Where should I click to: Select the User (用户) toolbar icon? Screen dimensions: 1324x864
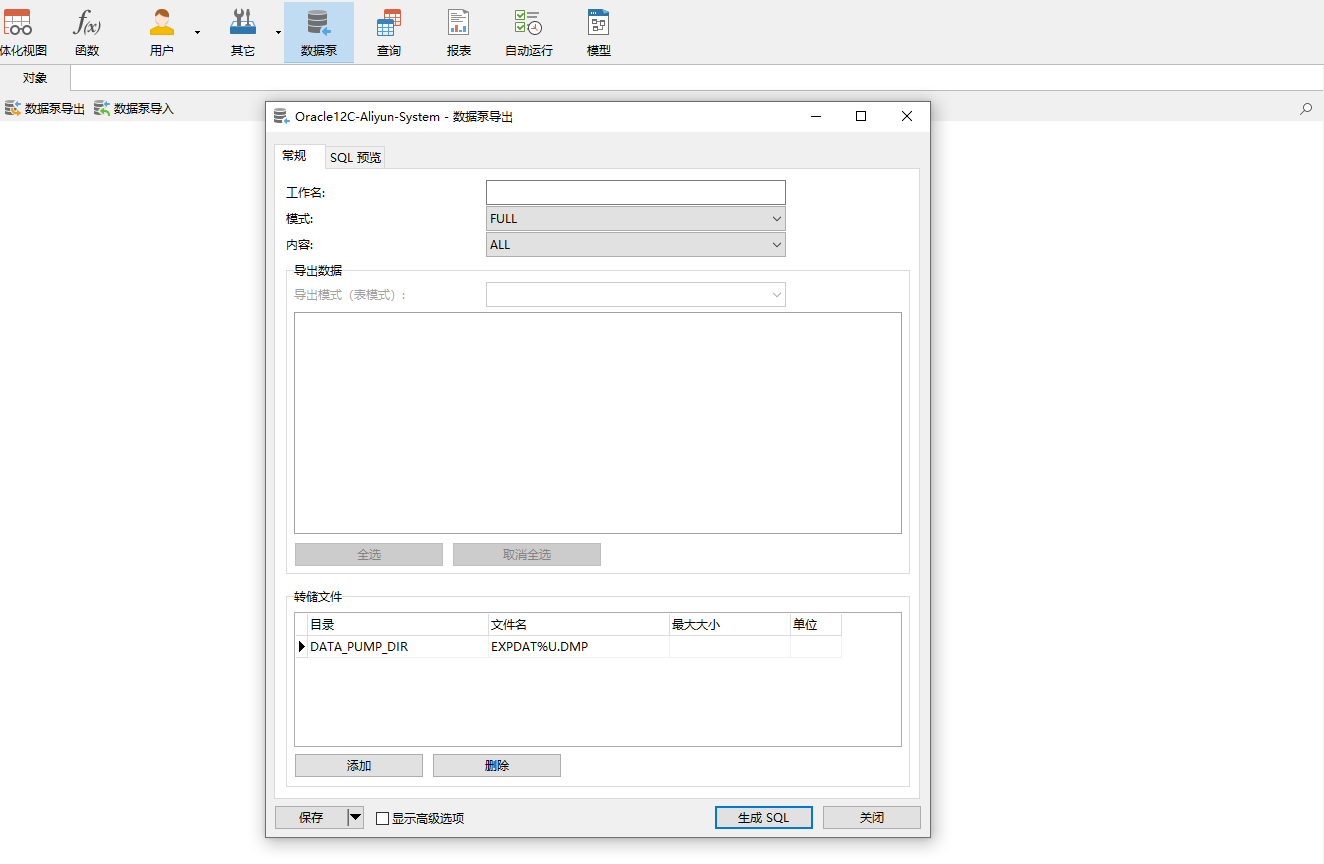pos(161,32)
